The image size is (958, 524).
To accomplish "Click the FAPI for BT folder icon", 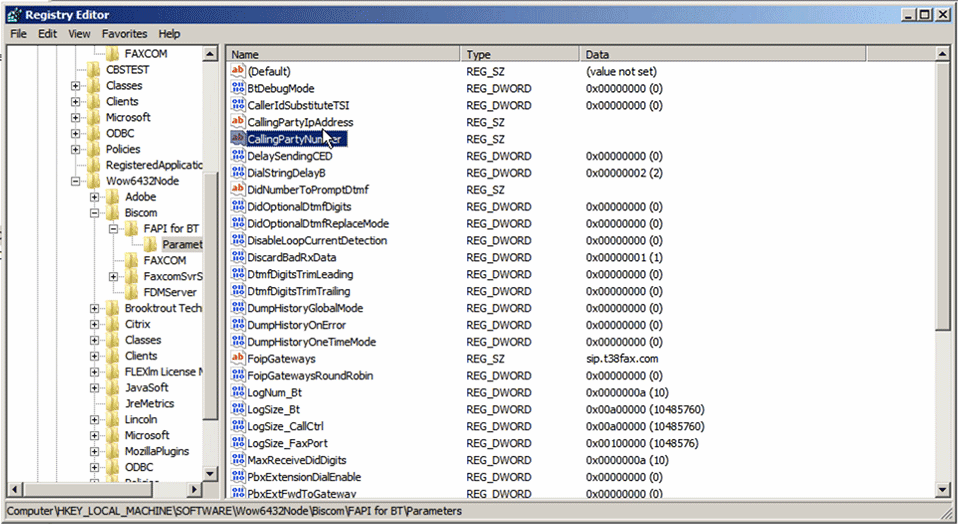I will click(132, 228).
